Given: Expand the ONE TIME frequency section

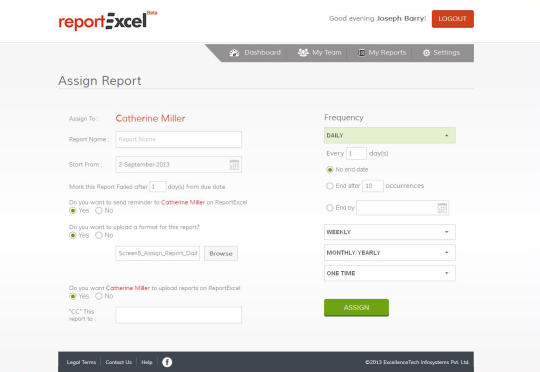Looking at the screenshot, I should click(x=390, y=273).
